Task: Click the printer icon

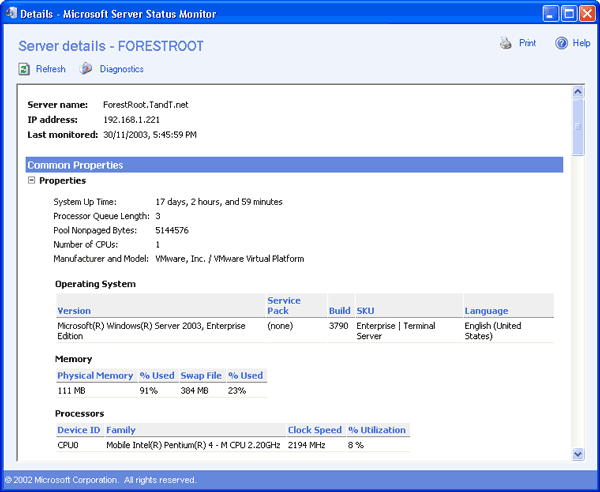Action: tap(505, 43)
